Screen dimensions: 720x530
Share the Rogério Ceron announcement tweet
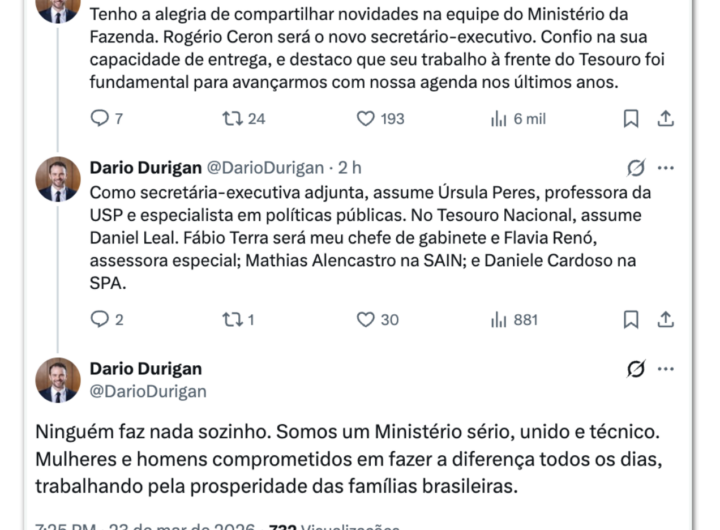(x=665, y=118)
